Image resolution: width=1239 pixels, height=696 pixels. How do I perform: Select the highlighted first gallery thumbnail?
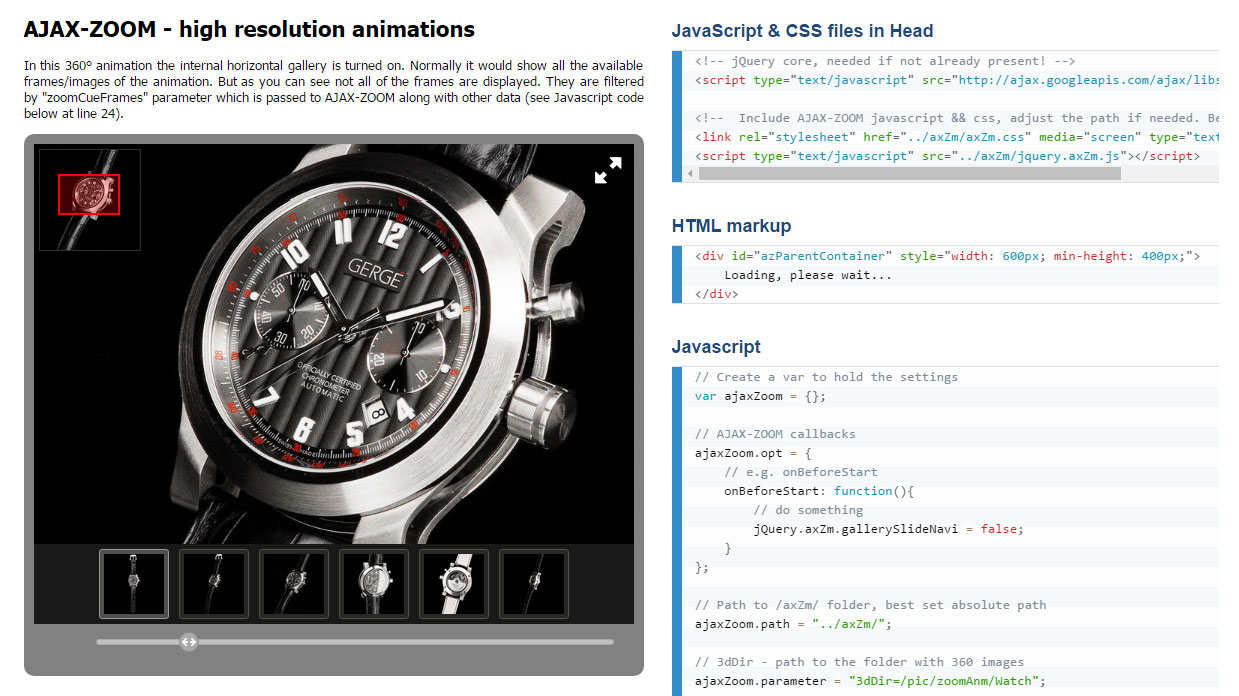coord(134,584)
